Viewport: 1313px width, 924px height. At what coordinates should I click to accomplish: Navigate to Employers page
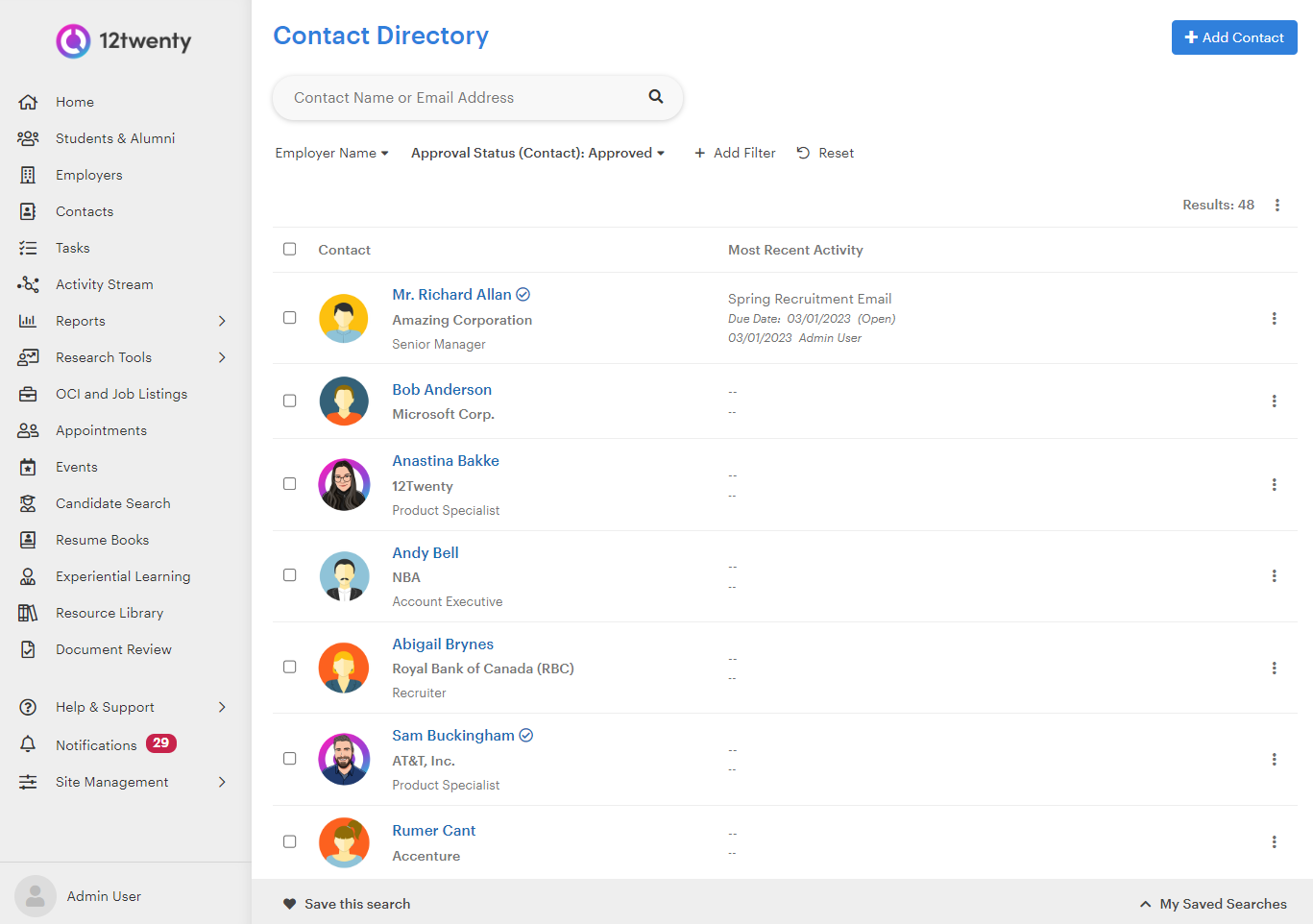click(x=89, y=175)
